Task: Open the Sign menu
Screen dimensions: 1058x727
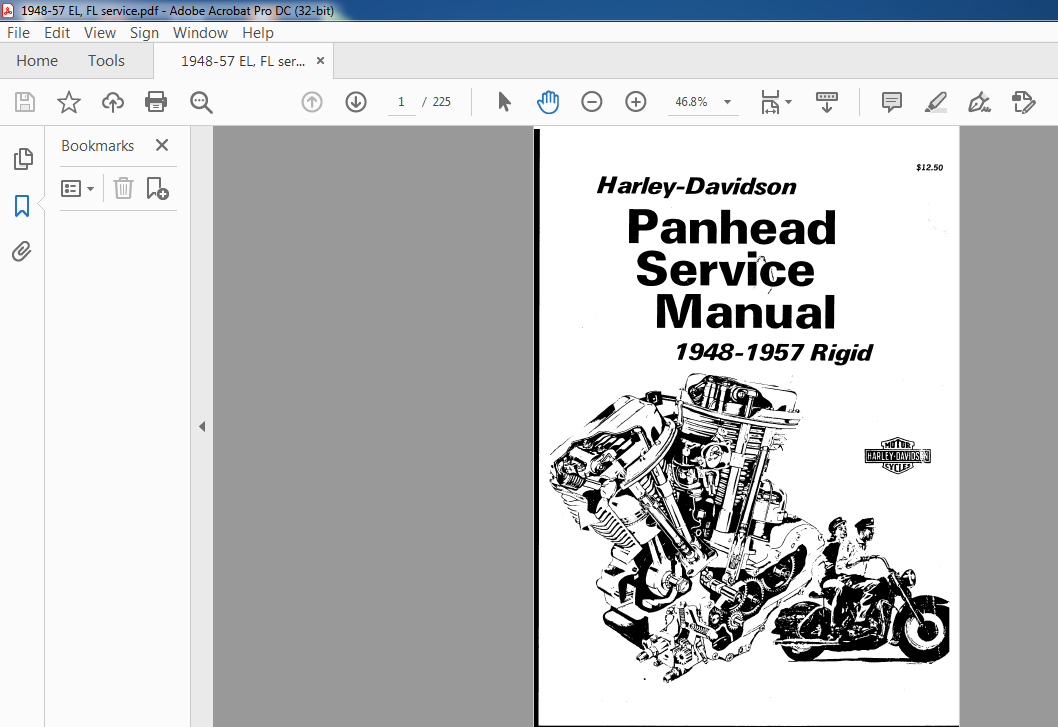Action: [x=144, y=32]
